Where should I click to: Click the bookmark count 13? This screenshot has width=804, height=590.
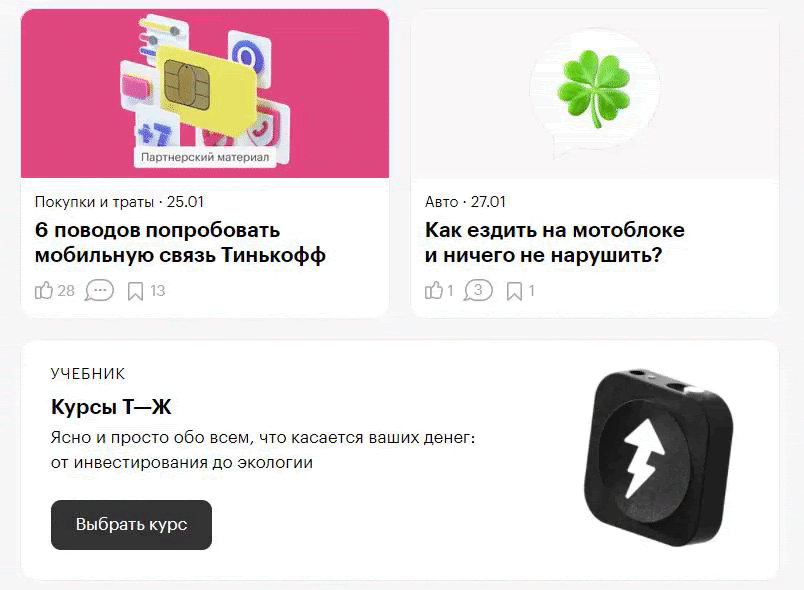coord(157,291)
